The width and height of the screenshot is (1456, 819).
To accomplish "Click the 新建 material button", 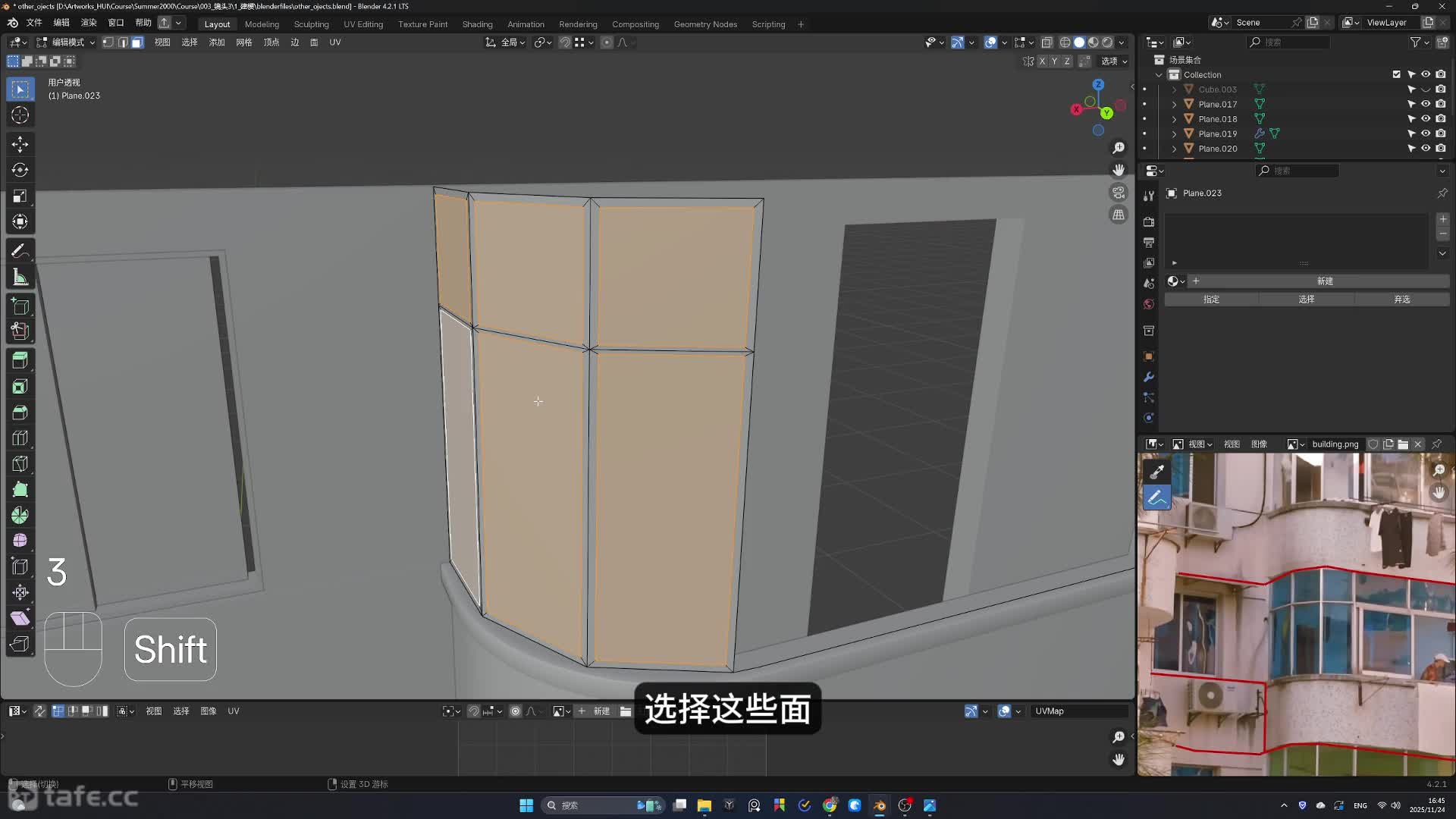I will click(1324, 281).
